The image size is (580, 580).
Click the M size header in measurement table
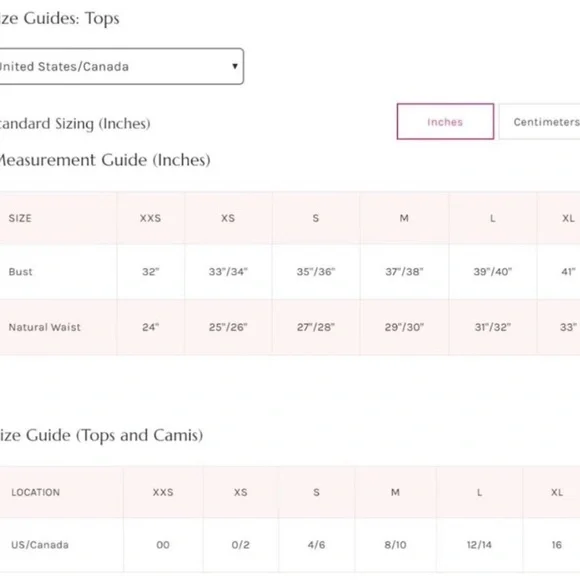coord(404,218)
